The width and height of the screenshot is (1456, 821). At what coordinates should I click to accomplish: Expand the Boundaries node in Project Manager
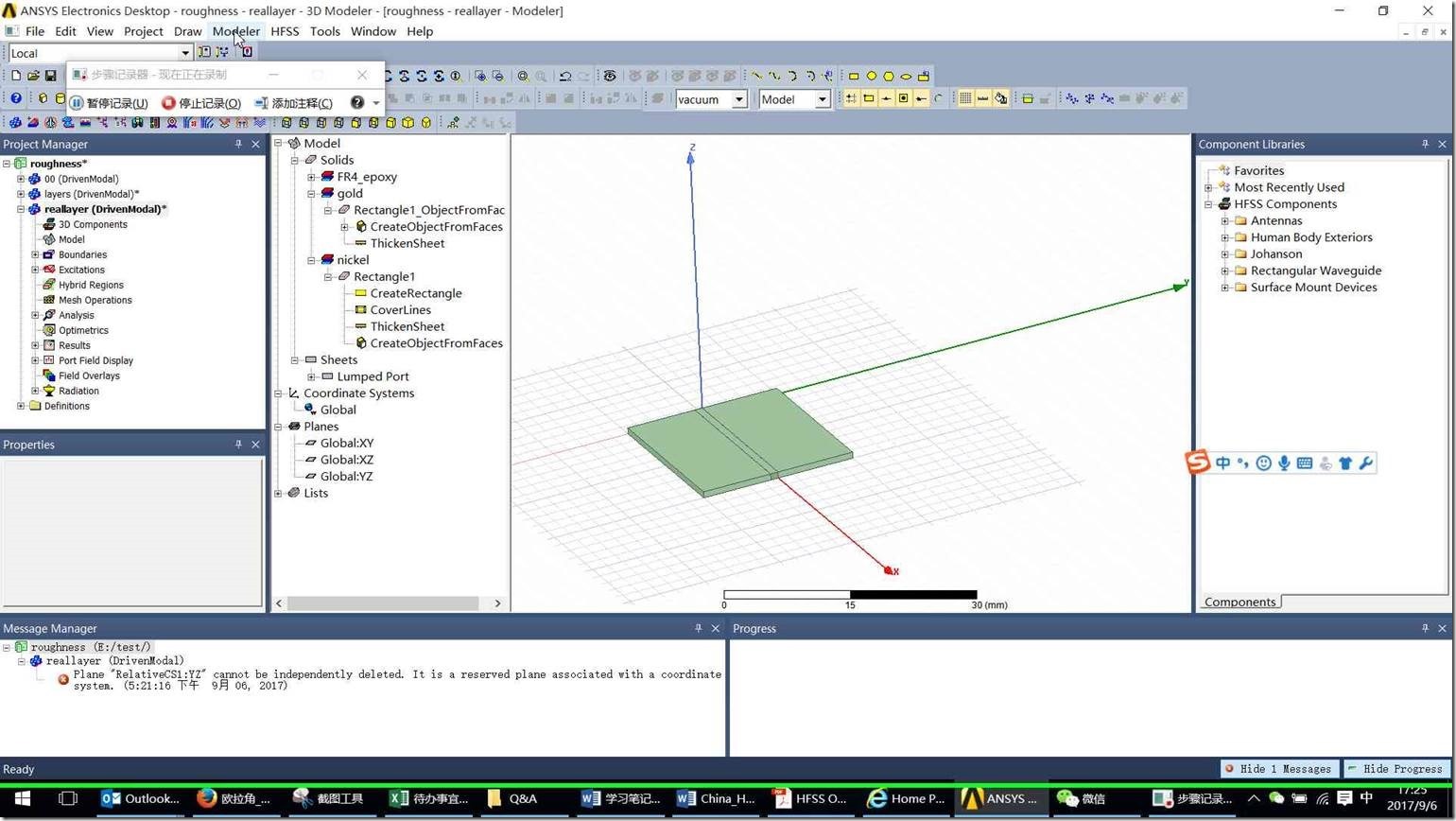(x=35, y=254)
